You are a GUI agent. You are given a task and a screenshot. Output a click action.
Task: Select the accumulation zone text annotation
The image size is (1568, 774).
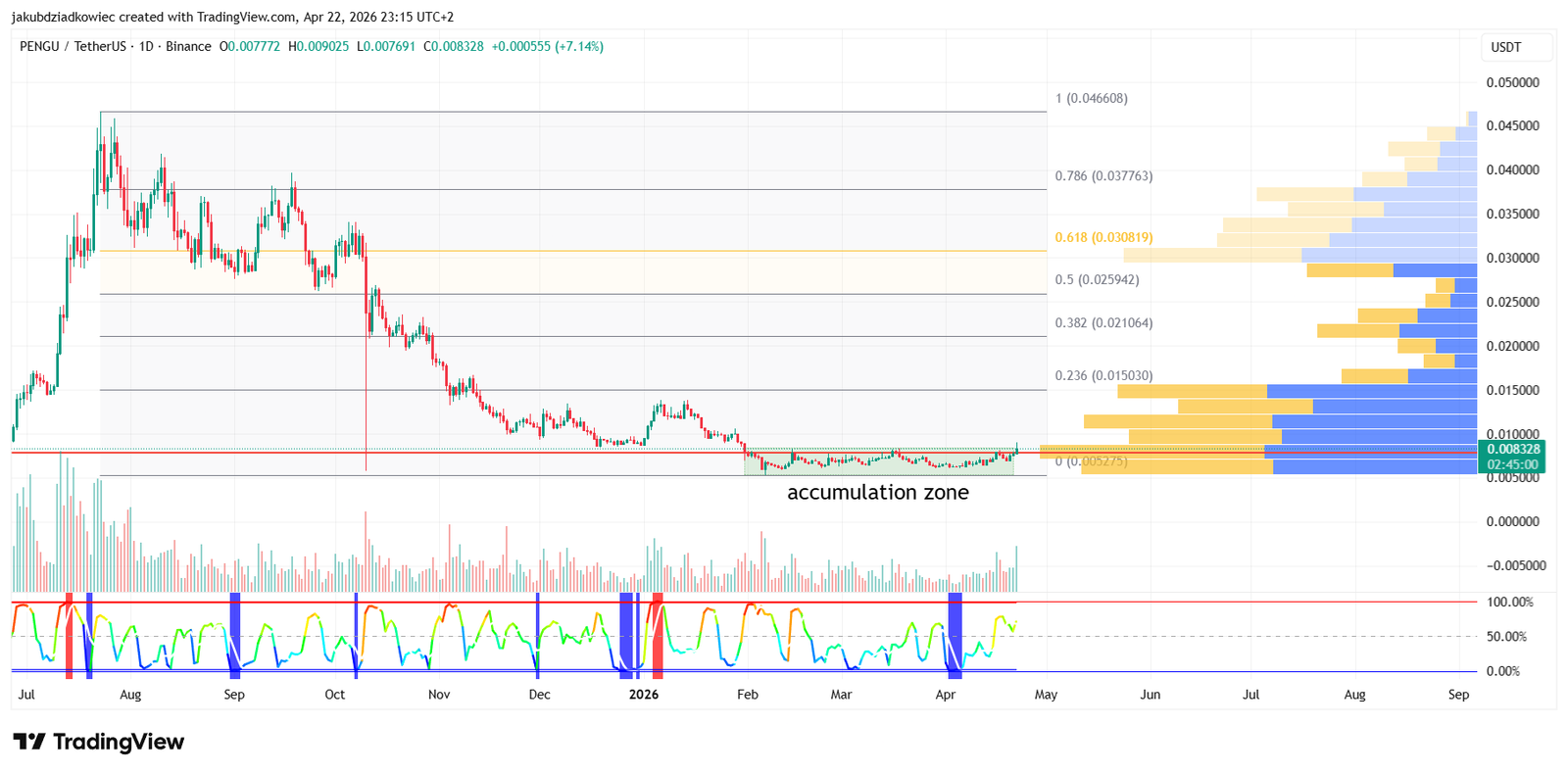(x=878, y=493)
